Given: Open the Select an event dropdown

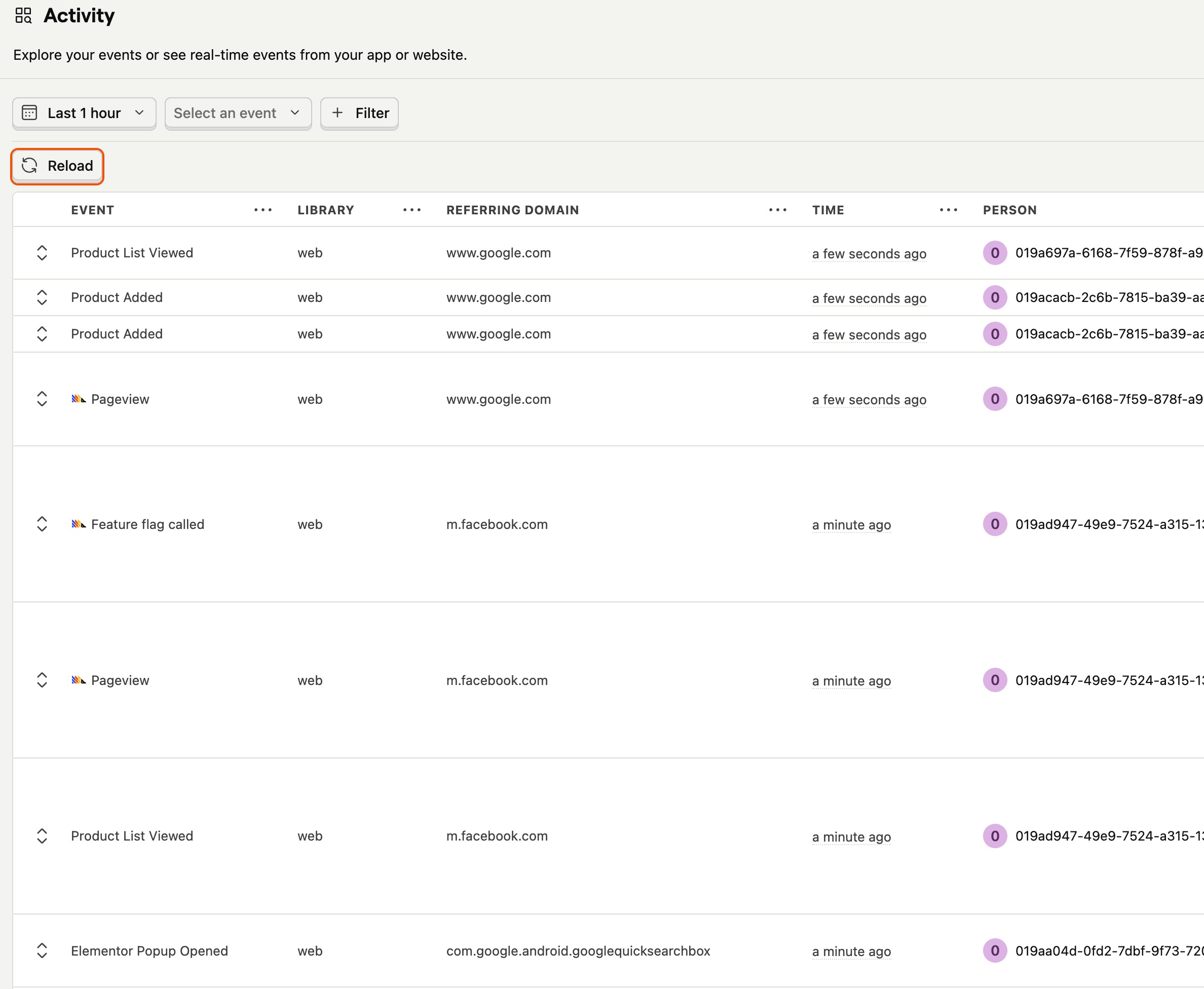Looking at the screenshot, I should pyautogui.click(x=237, y=113).
